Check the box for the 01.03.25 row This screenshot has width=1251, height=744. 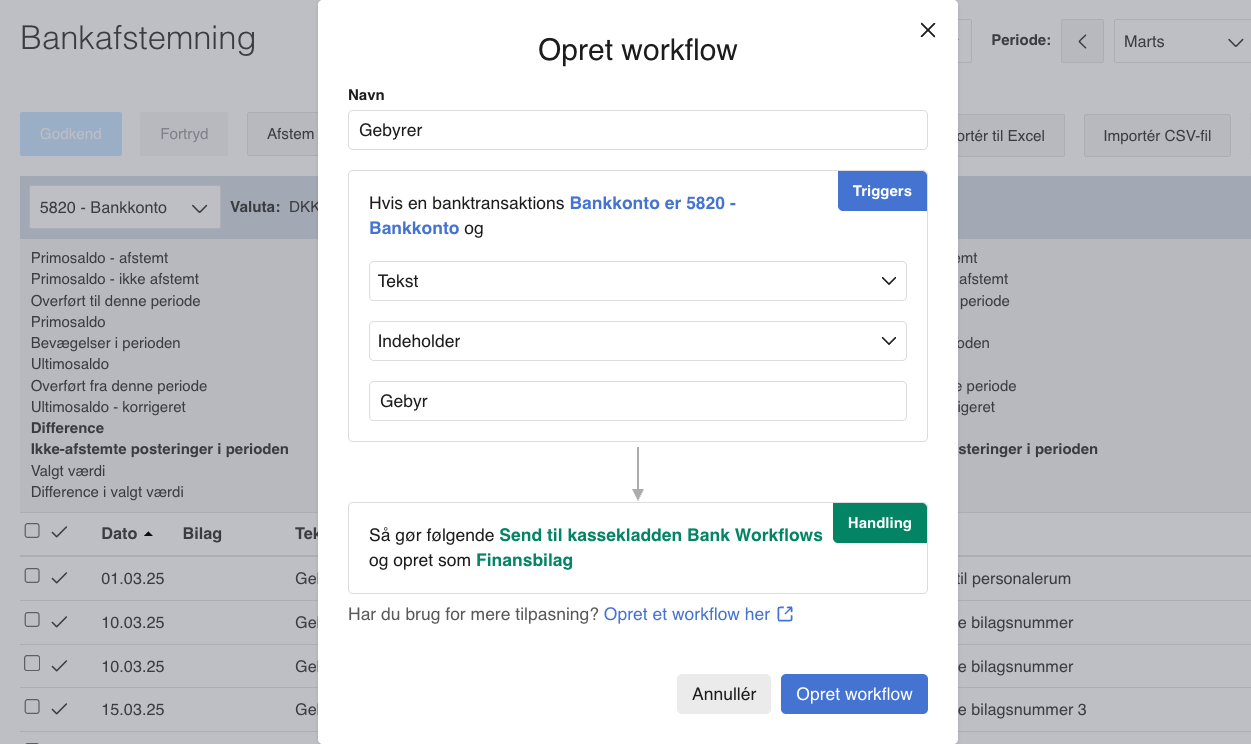coord(32,576)
